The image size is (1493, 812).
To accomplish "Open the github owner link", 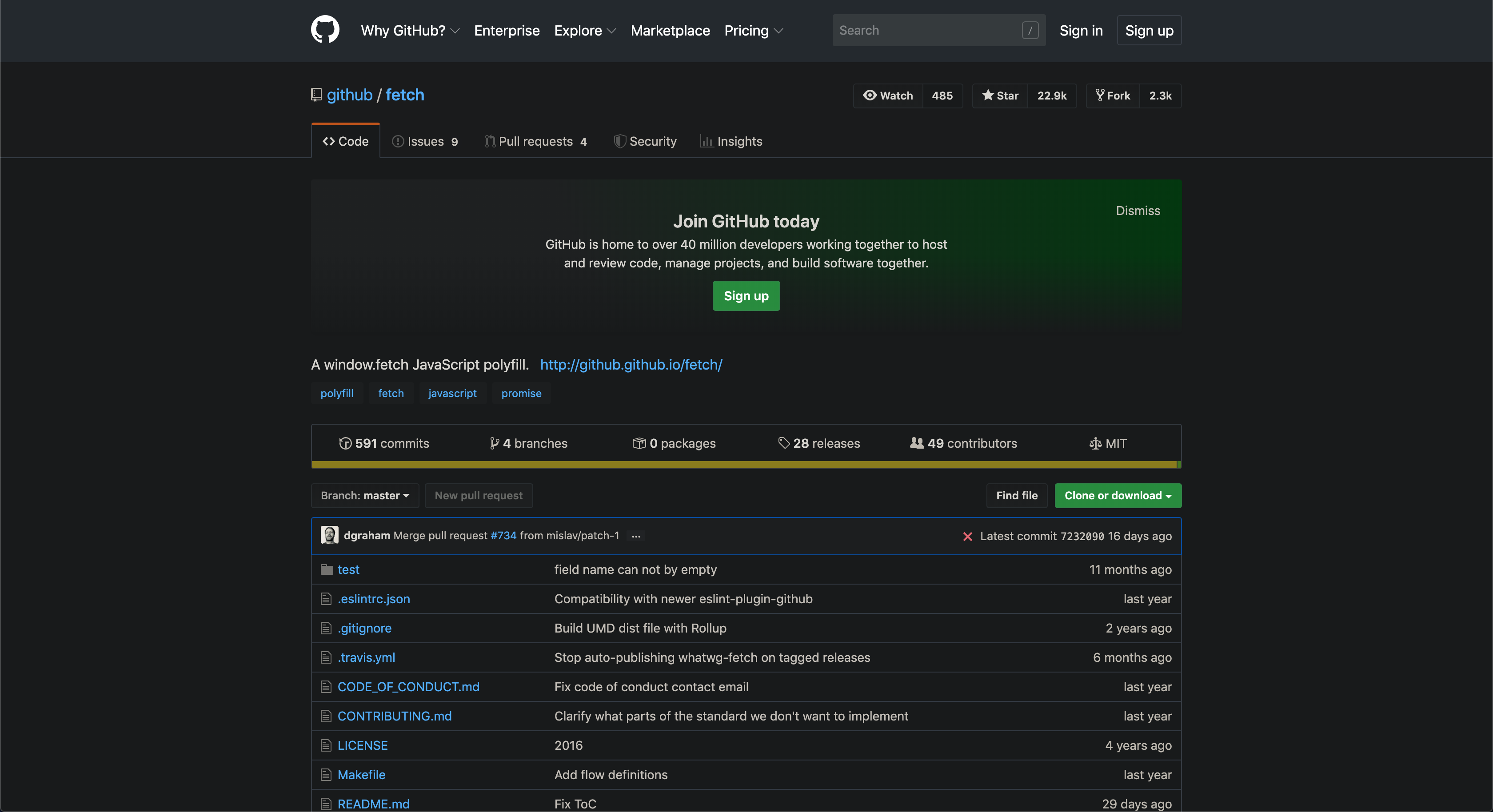I will (350, 95).
